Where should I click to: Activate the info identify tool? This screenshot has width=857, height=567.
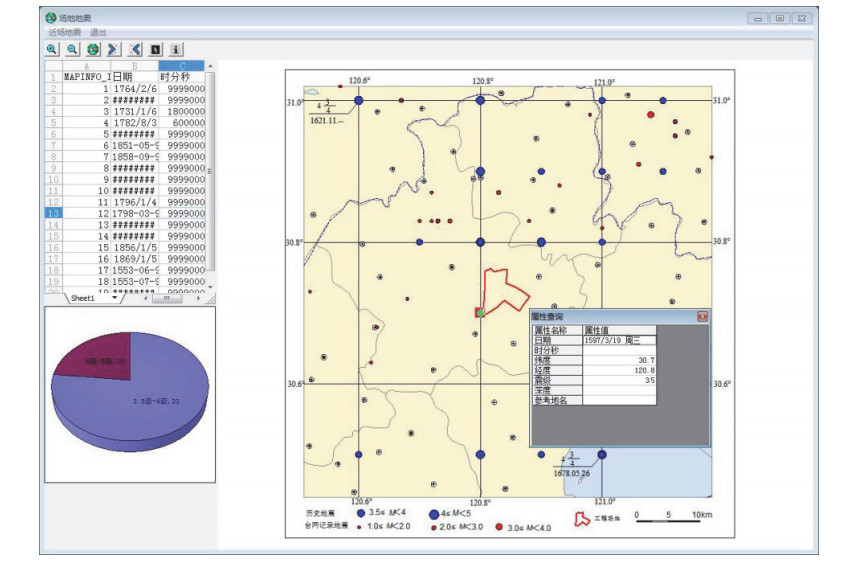(x=176, y=49)
